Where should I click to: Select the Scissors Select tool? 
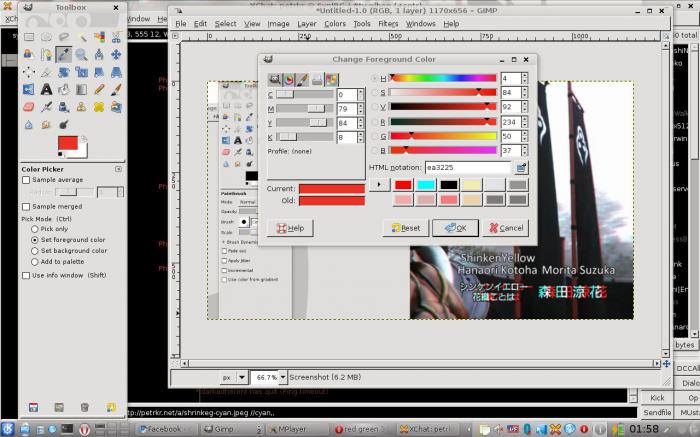116,37
